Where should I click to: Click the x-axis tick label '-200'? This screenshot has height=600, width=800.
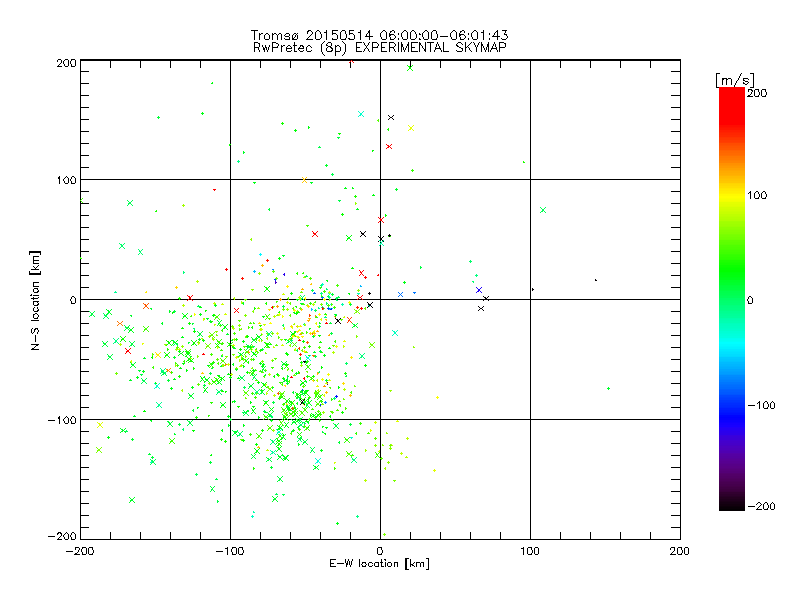pos(80,551)
